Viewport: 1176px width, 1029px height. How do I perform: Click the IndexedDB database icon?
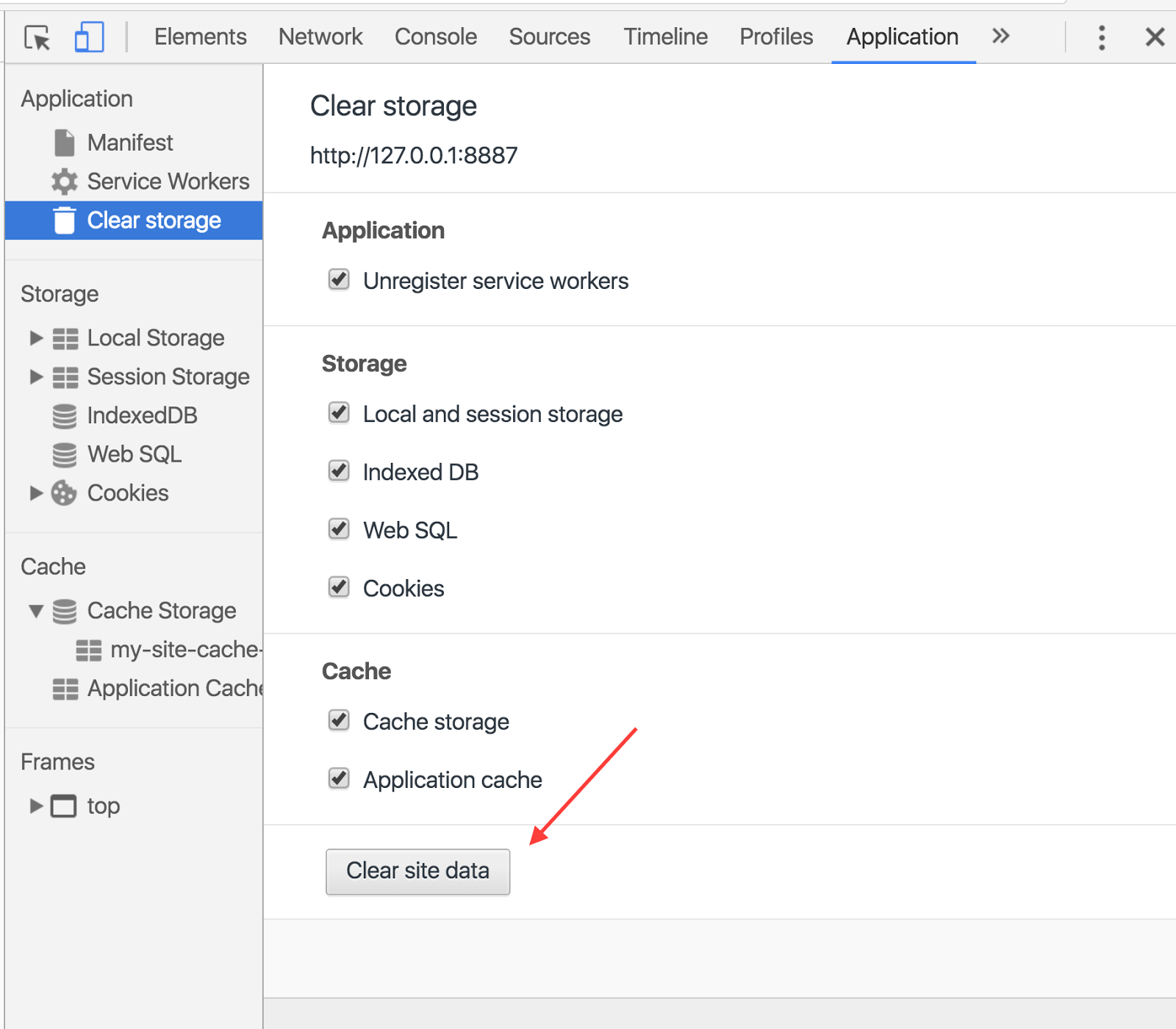pos(65,416)
